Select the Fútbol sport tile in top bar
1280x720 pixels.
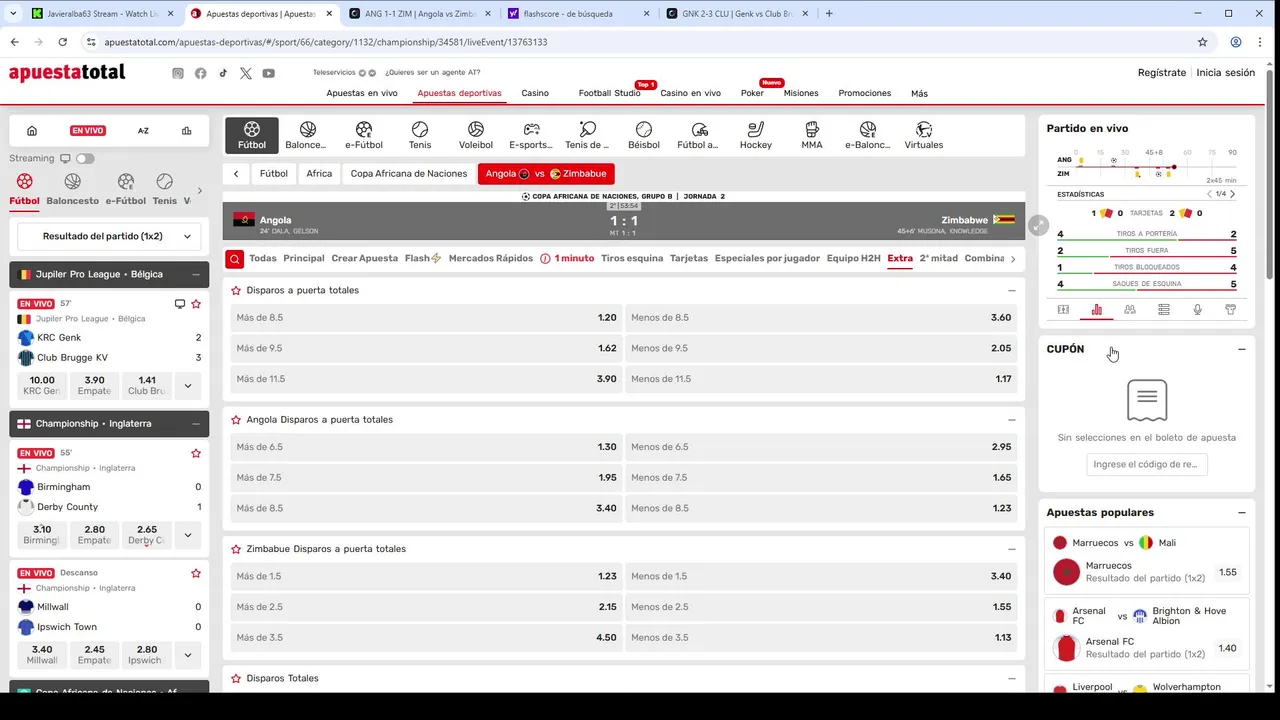tap(252, 135)
